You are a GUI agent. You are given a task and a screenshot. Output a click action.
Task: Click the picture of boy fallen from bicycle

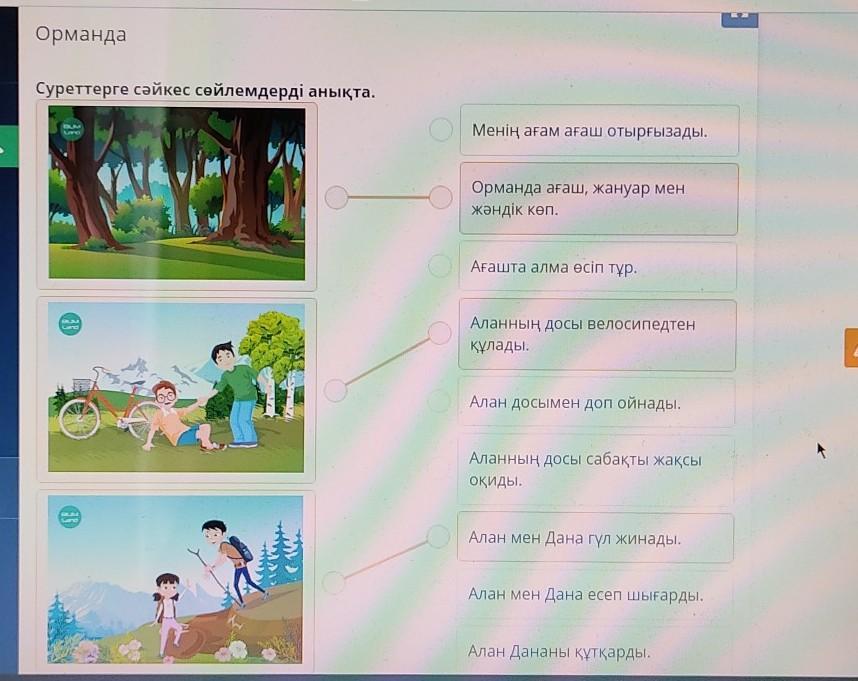pos(176,387)
